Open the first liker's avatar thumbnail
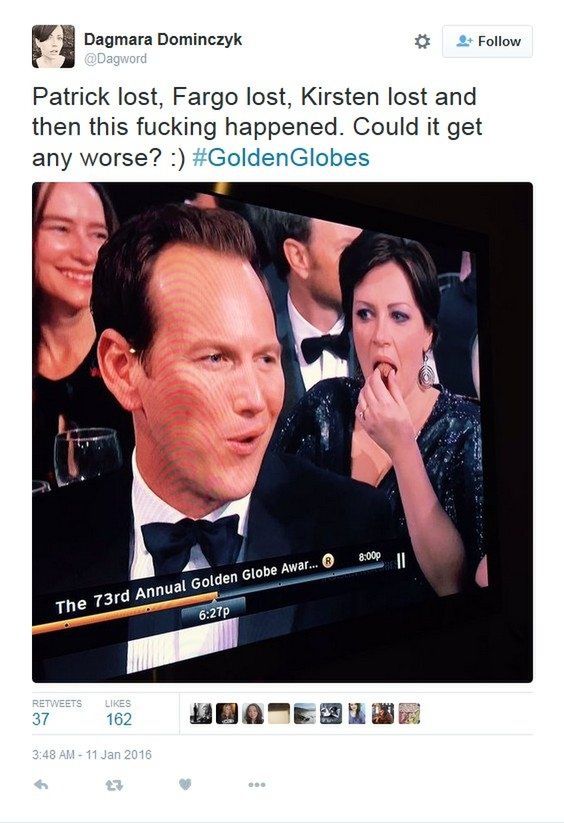564x823 pixels. point(200,714)
